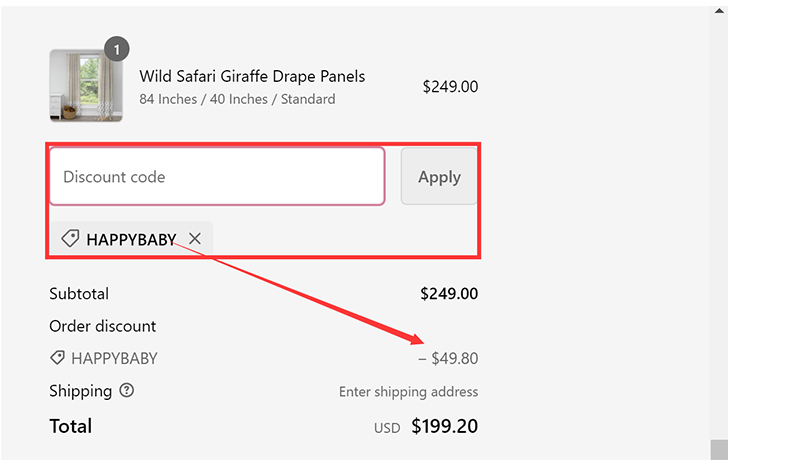
Task: Click the Subtotal amount $249.00
Action: pos(449,294)
